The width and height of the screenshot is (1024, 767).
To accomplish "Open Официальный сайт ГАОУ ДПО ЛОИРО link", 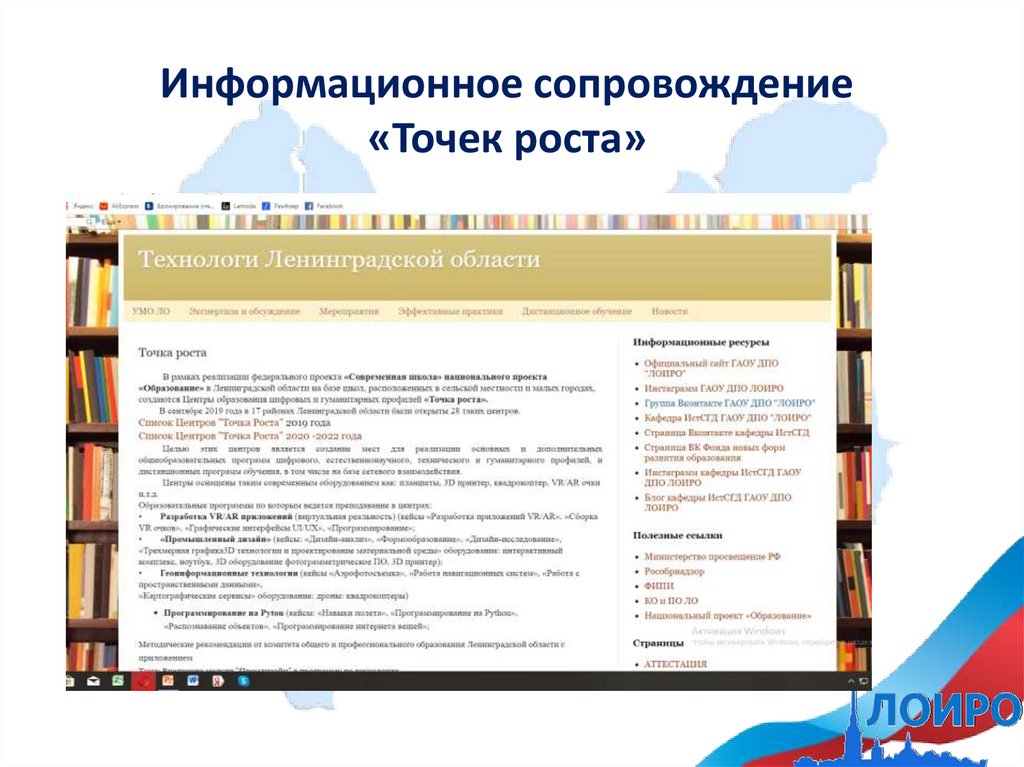I will [x=711, y=368].
